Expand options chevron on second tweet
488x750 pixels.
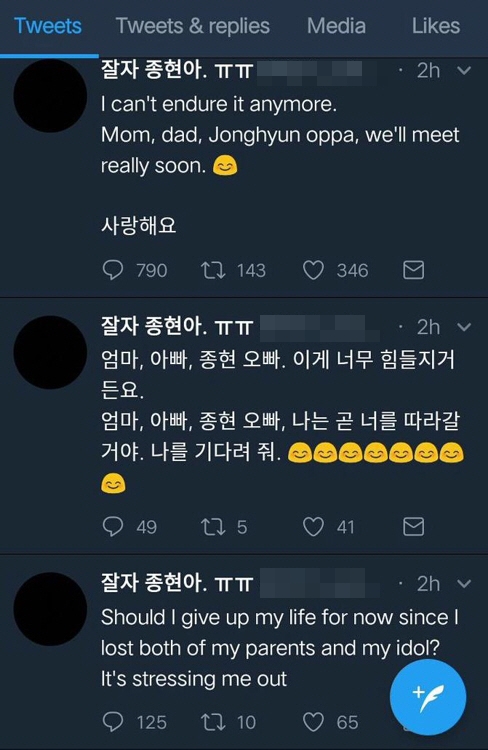464,327
